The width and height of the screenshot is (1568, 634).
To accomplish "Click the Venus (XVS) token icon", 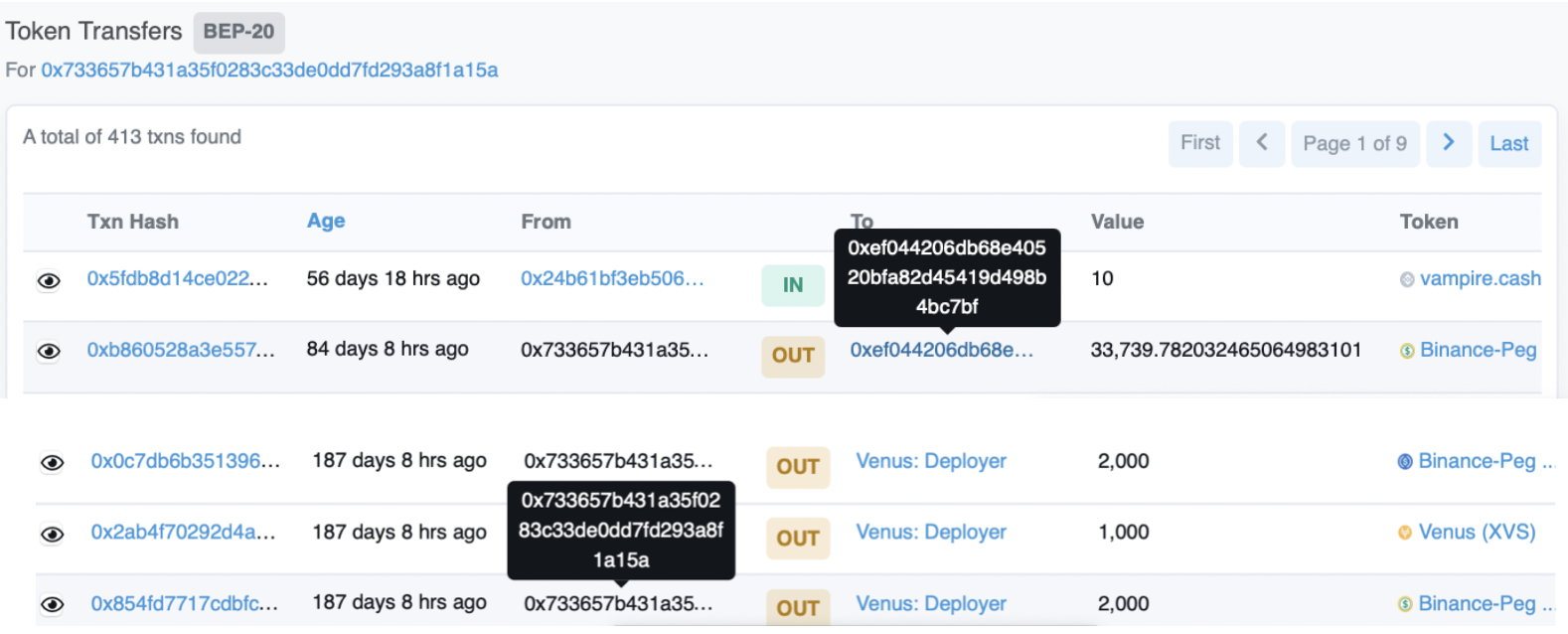I will point(1405,534).
